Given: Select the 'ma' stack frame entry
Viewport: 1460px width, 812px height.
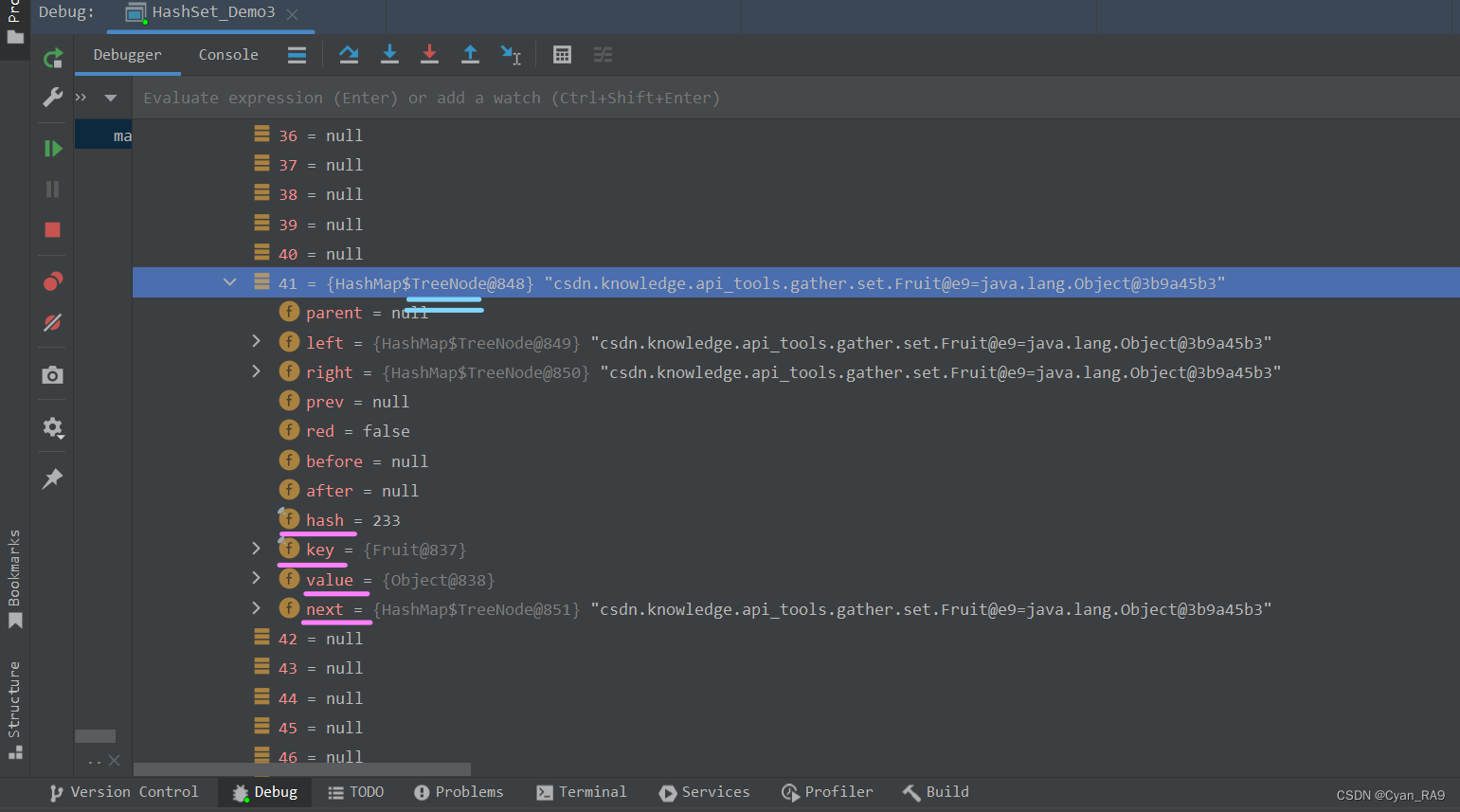Looking at the screenshot, I should pos(103,135).
